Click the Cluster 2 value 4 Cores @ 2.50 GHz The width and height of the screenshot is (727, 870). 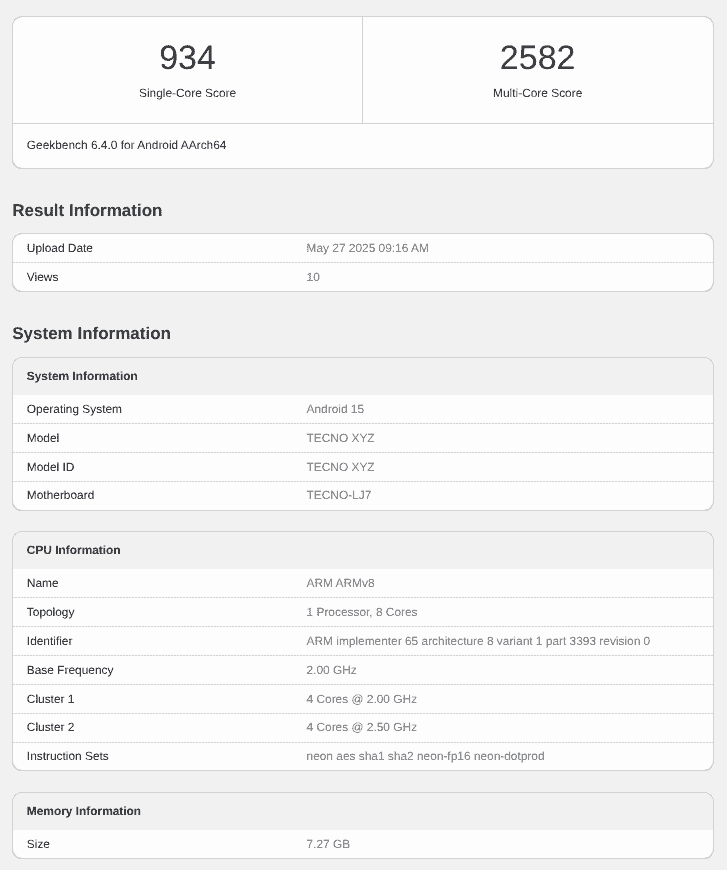[361, 727]
